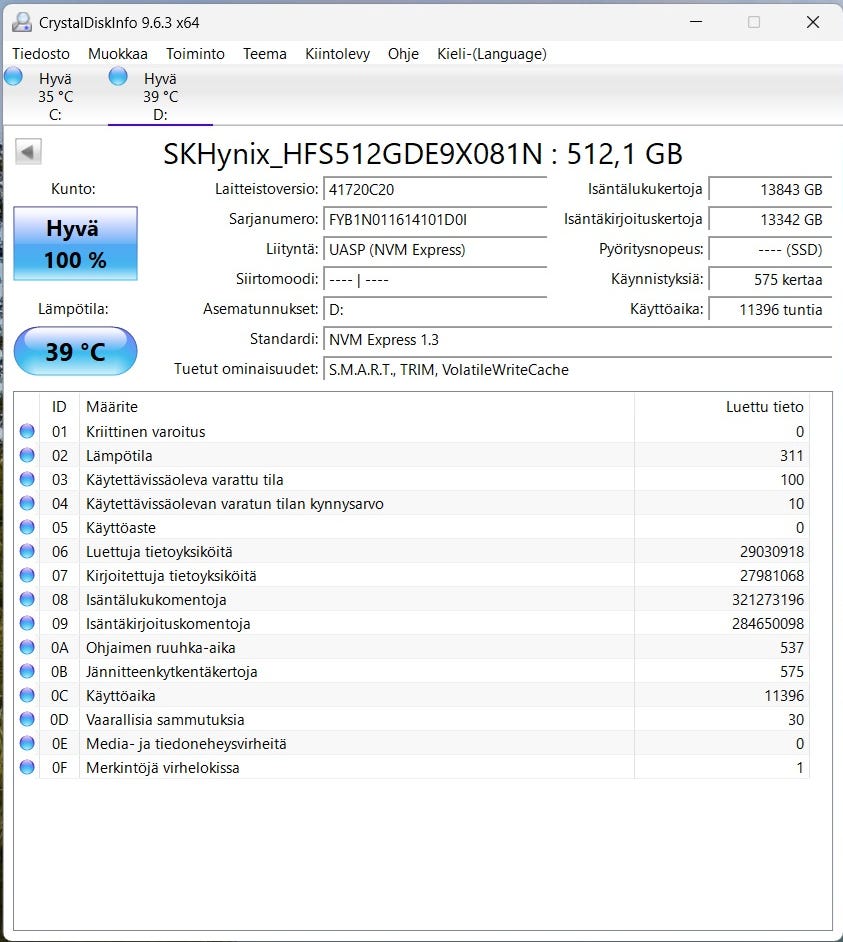843x942 pixels.
Task: Click the status dot for Media- ja tiedoneheysvirheitä
Action: click(x=27, y=744)
